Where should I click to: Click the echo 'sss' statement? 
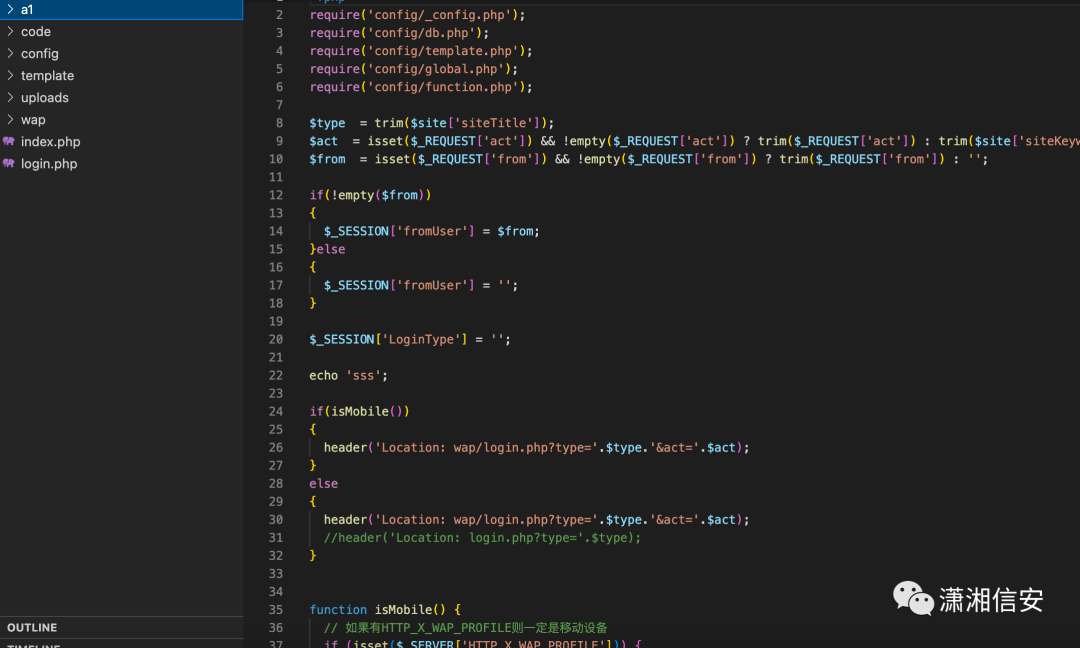tap(349, 375)
